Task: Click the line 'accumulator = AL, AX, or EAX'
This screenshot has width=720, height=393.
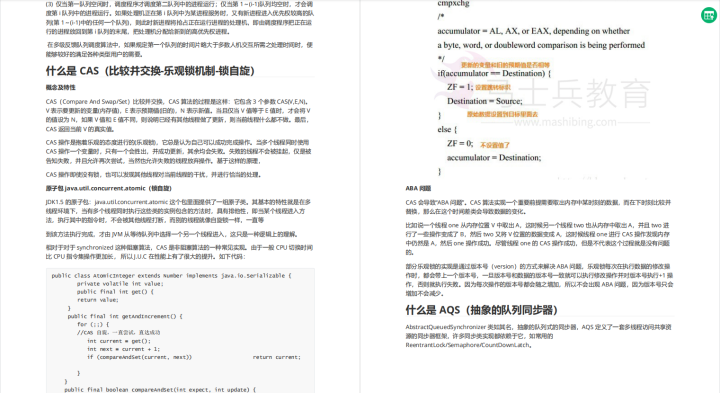Action: (534, 31)
